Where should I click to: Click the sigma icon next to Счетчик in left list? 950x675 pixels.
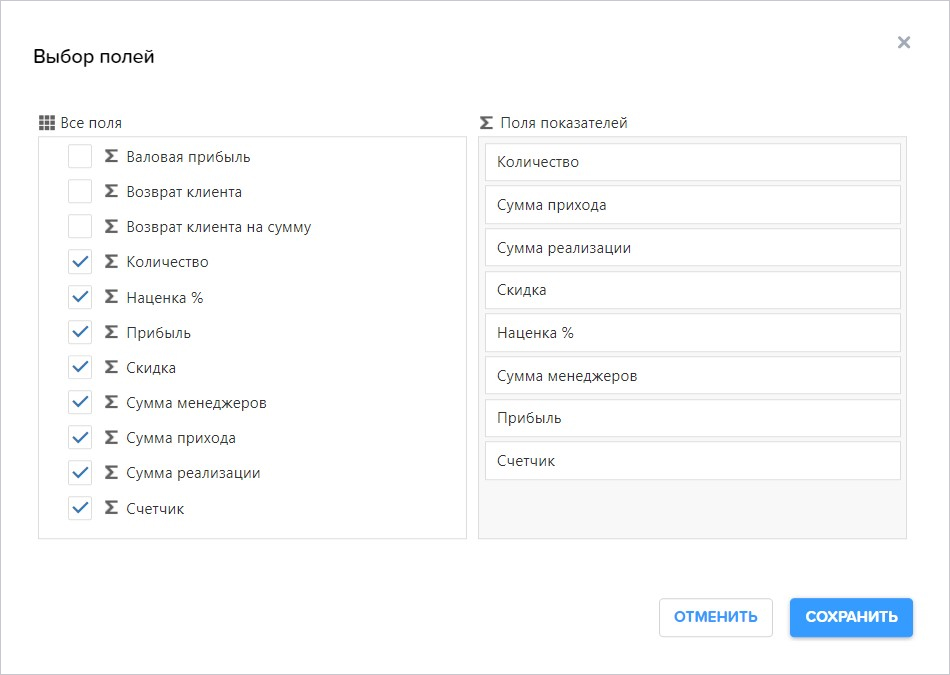[111, 508]
